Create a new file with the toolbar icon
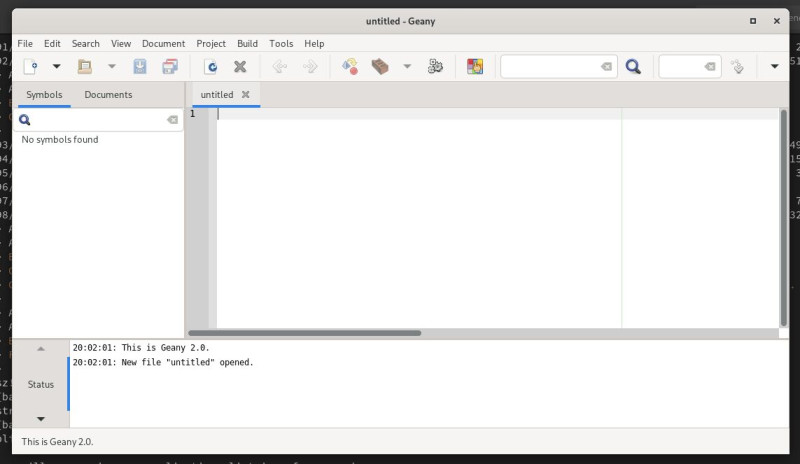Image resolution: width=800 pixels, height=464 pixels. 31,66
